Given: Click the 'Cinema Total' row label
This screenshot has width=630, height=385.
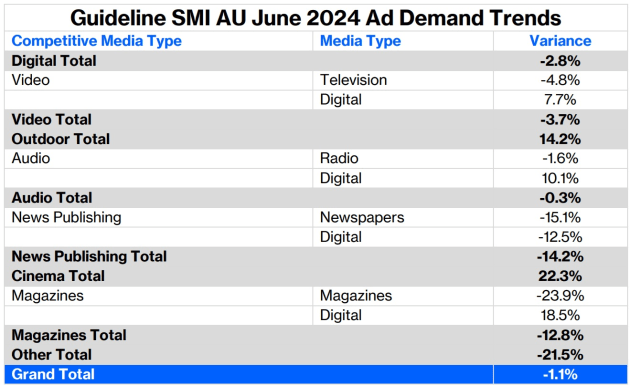Looking at the screenshot, I should click(58, 276).
